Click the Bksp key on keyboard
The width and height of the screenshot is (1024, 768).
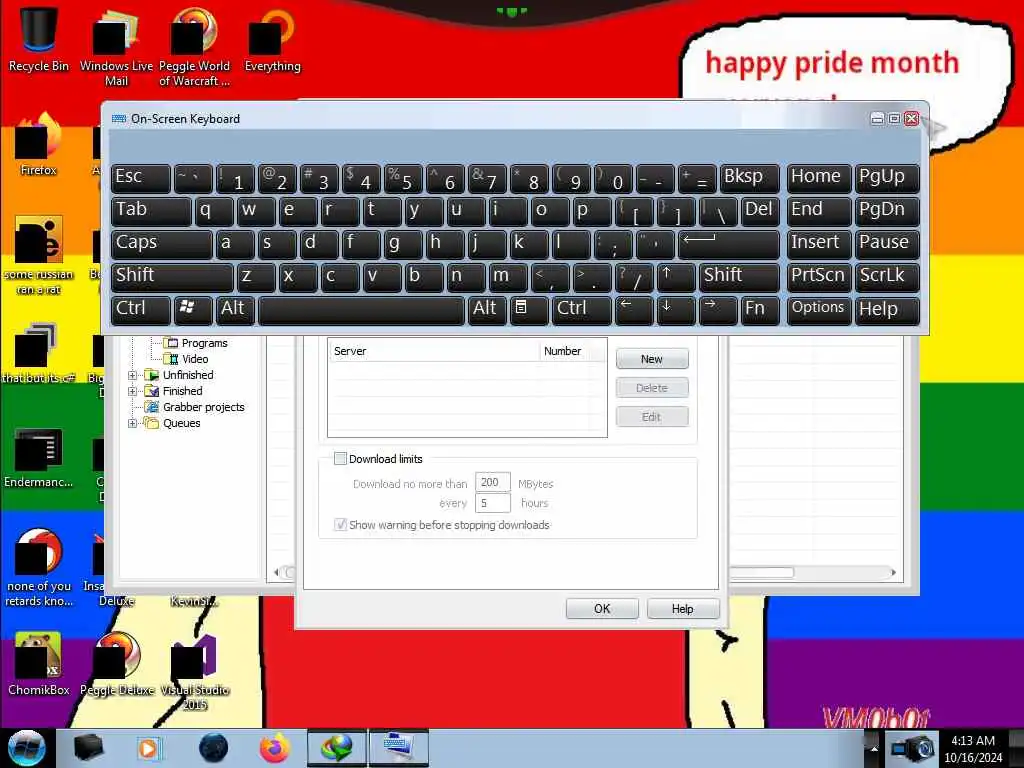[749, 178]
